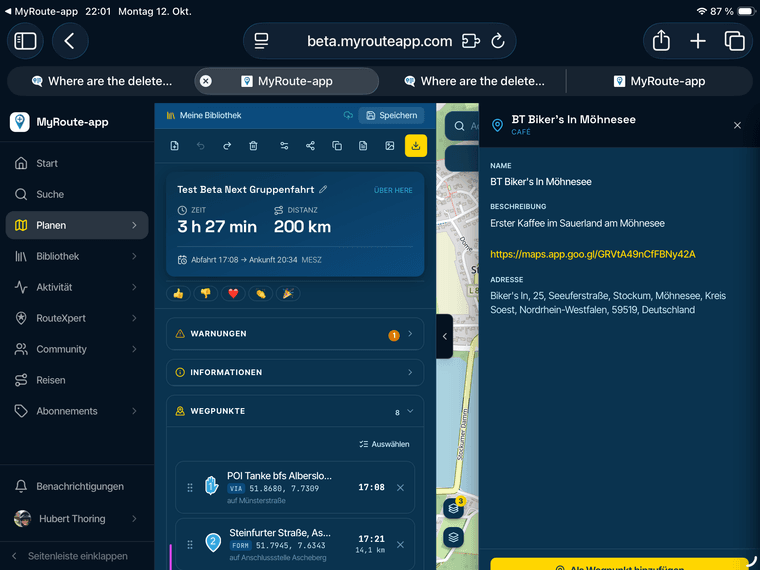The height and width of the screenshot is (570, 760).
Task: Click the cloud sync icon
Action: pyautogui.click(x=348, y=115)
